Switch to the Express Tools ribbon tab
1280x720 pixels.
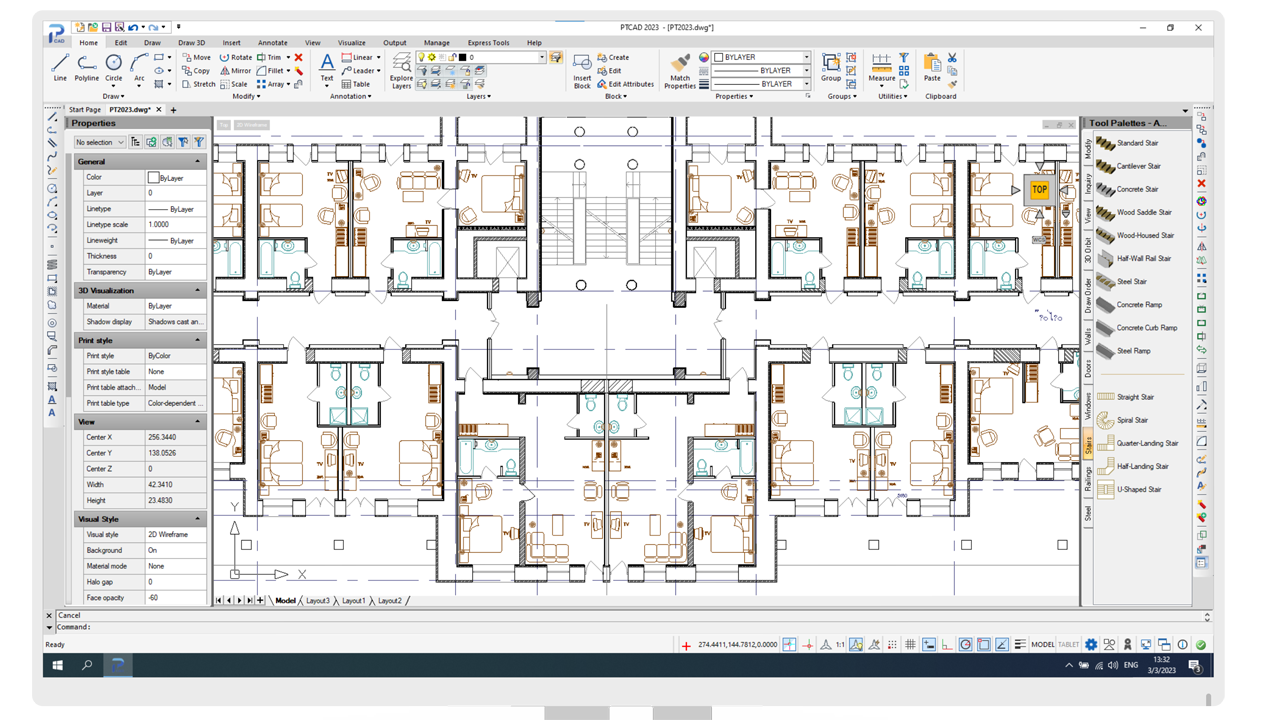488,43
